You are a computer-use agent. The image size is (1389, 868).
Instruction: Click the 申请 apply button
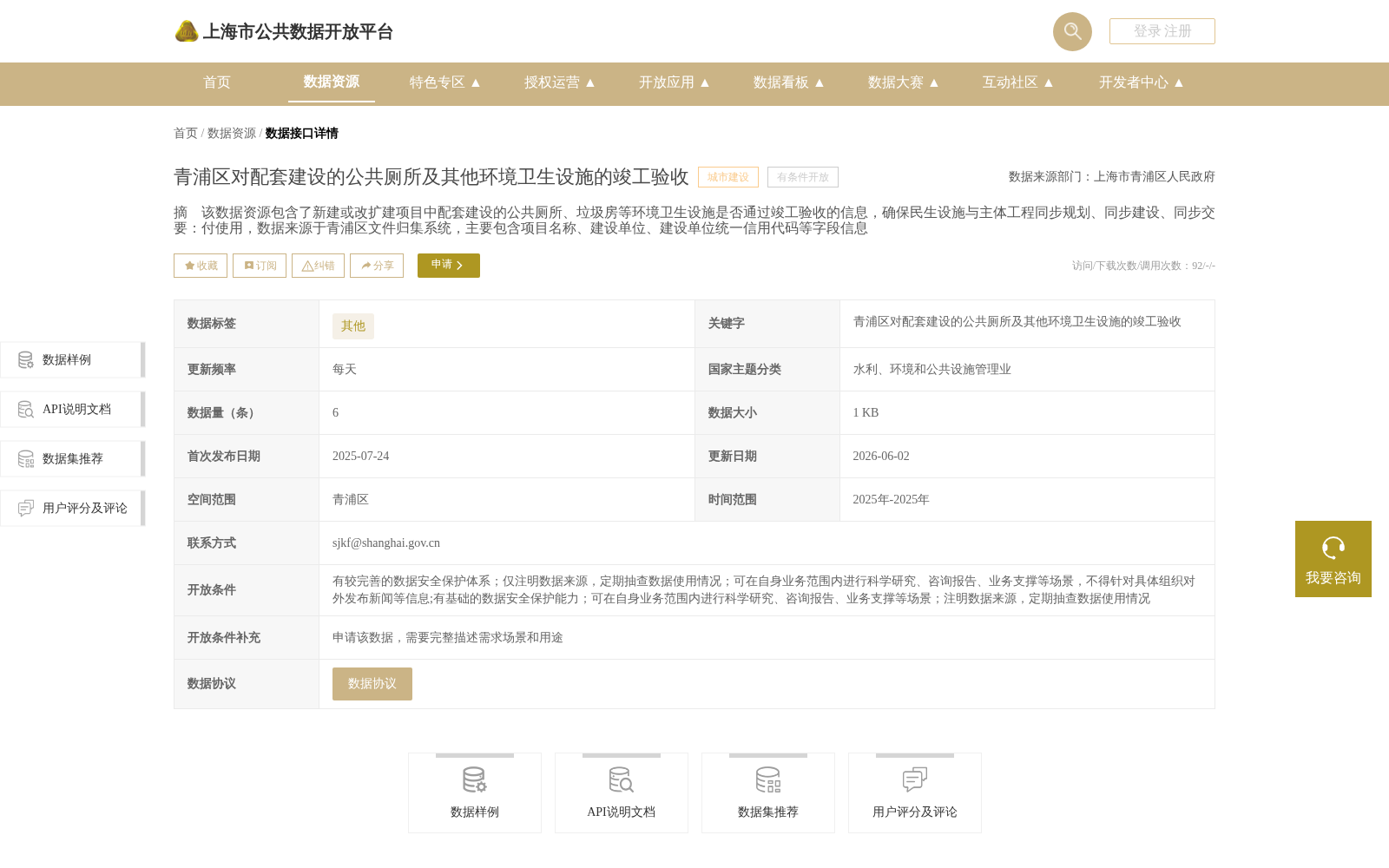click(x=449, y=266)
